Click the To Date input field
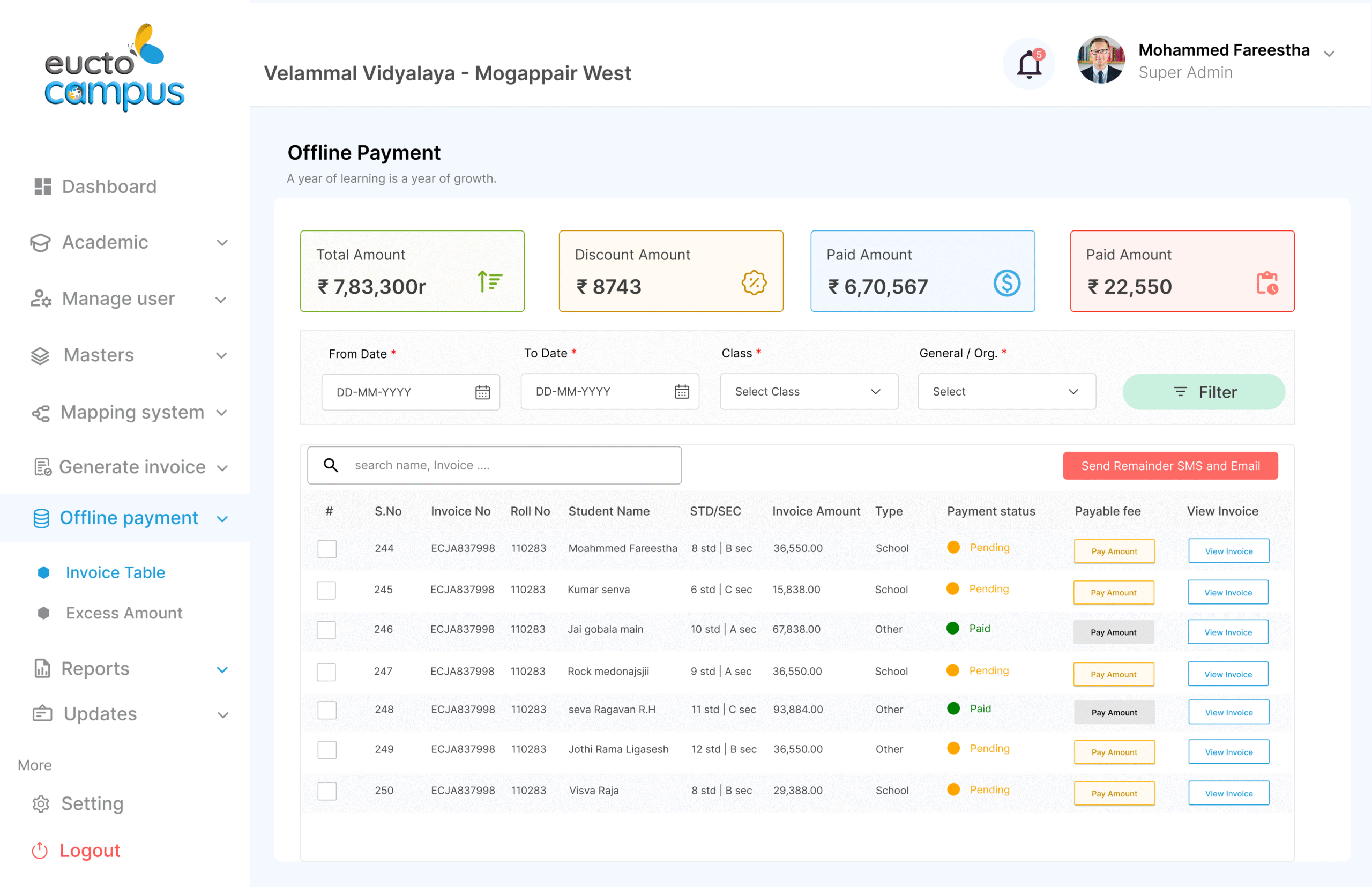Image resolution: width=1372 pixels, height=887 pixels. coord(609,392)
